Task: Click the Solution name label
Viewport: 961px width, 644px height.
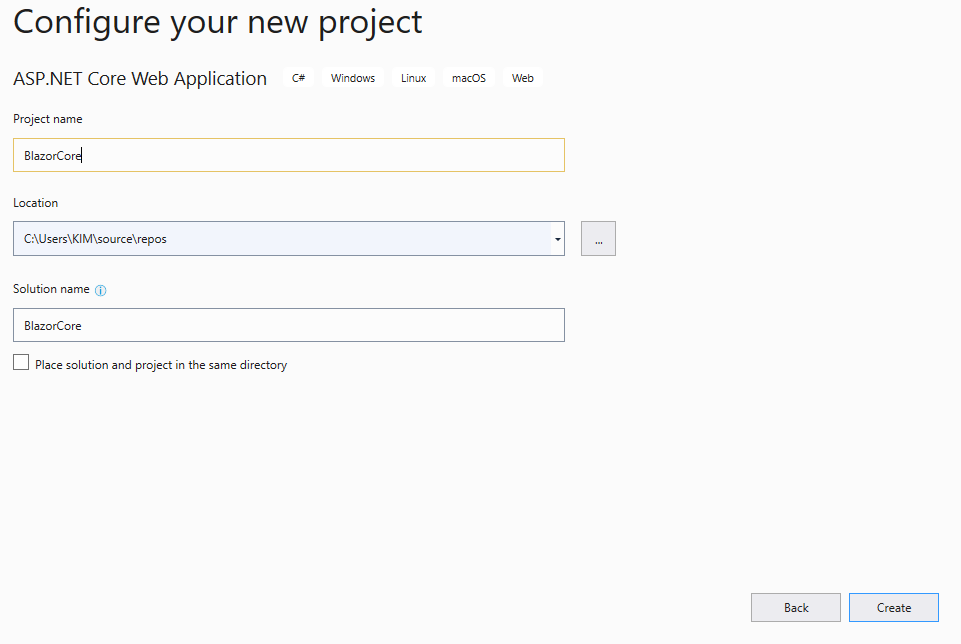Action: coord(51,289)
